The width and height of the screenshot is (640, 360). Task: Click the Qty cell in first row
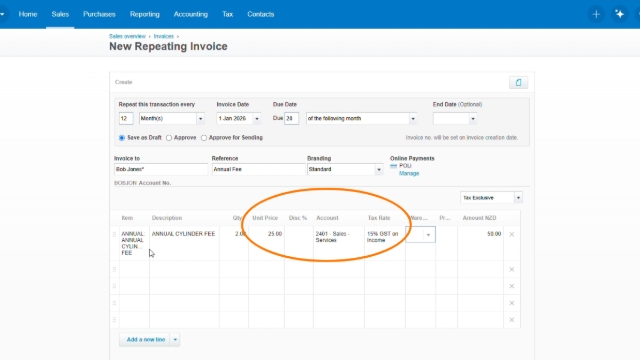[234, 243]
